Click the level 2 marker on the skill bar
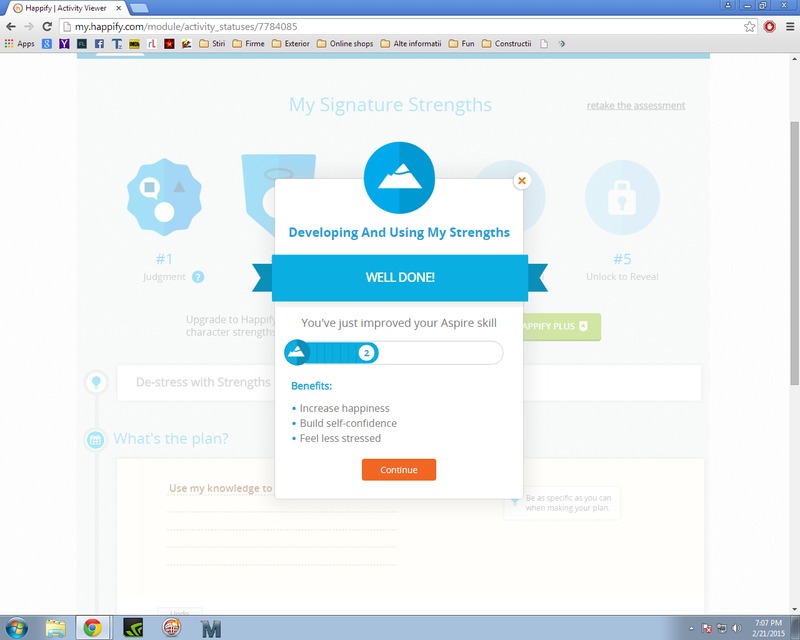Image resolution: width=800 pixels, height=640 pixels. tap(366, 353)
